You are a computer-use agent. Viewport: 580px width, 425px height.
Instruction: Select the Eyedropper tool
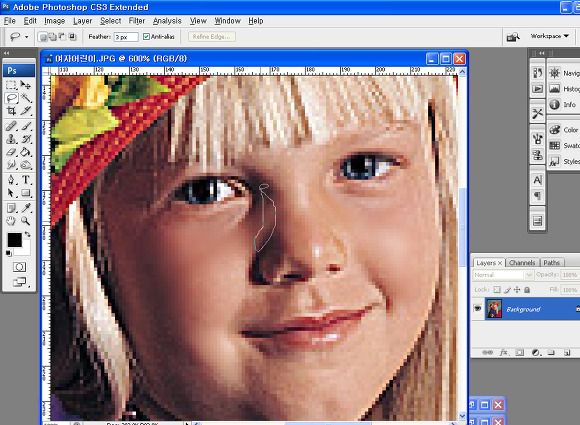coord(26,208)
